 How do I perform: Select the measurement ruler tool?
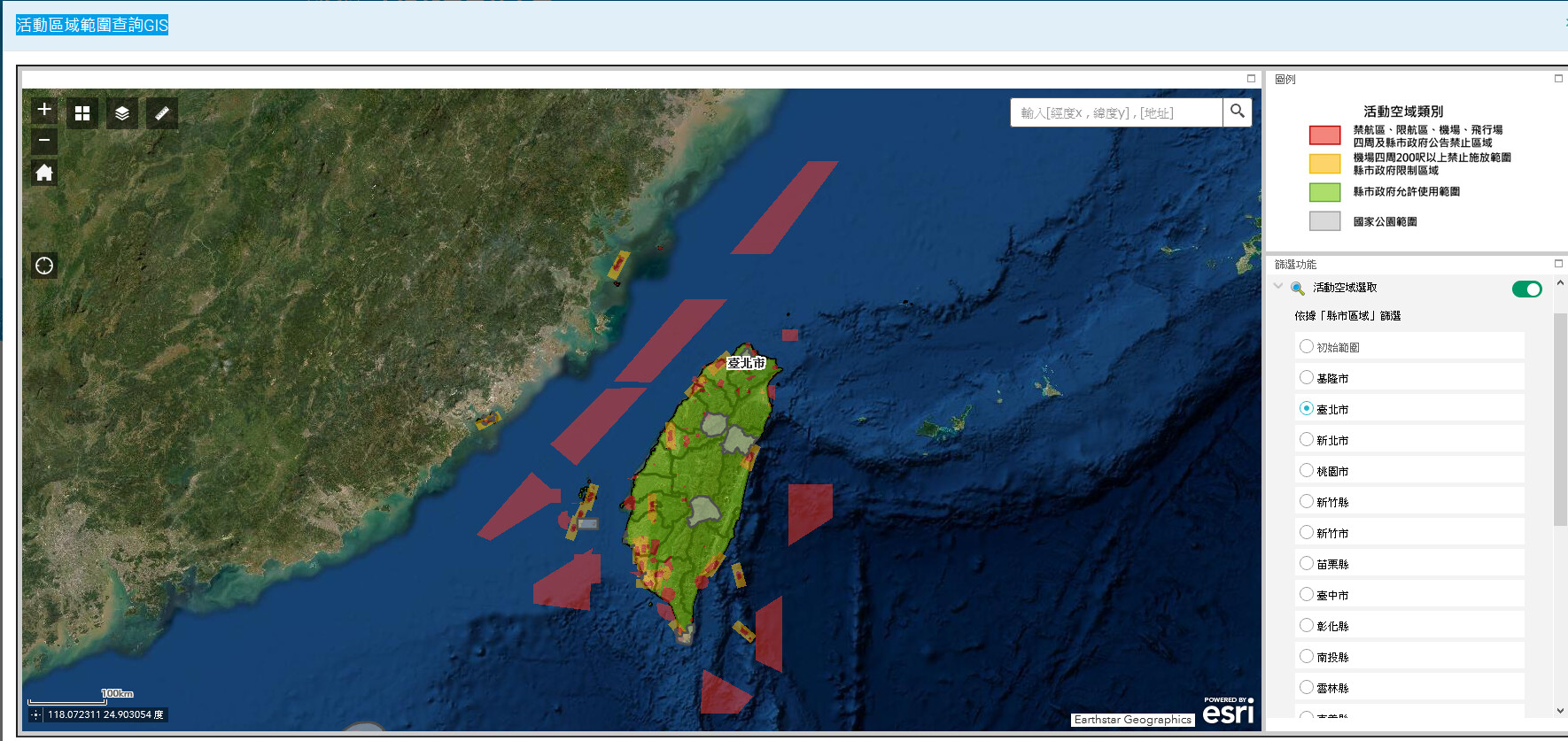click(162, 113)
